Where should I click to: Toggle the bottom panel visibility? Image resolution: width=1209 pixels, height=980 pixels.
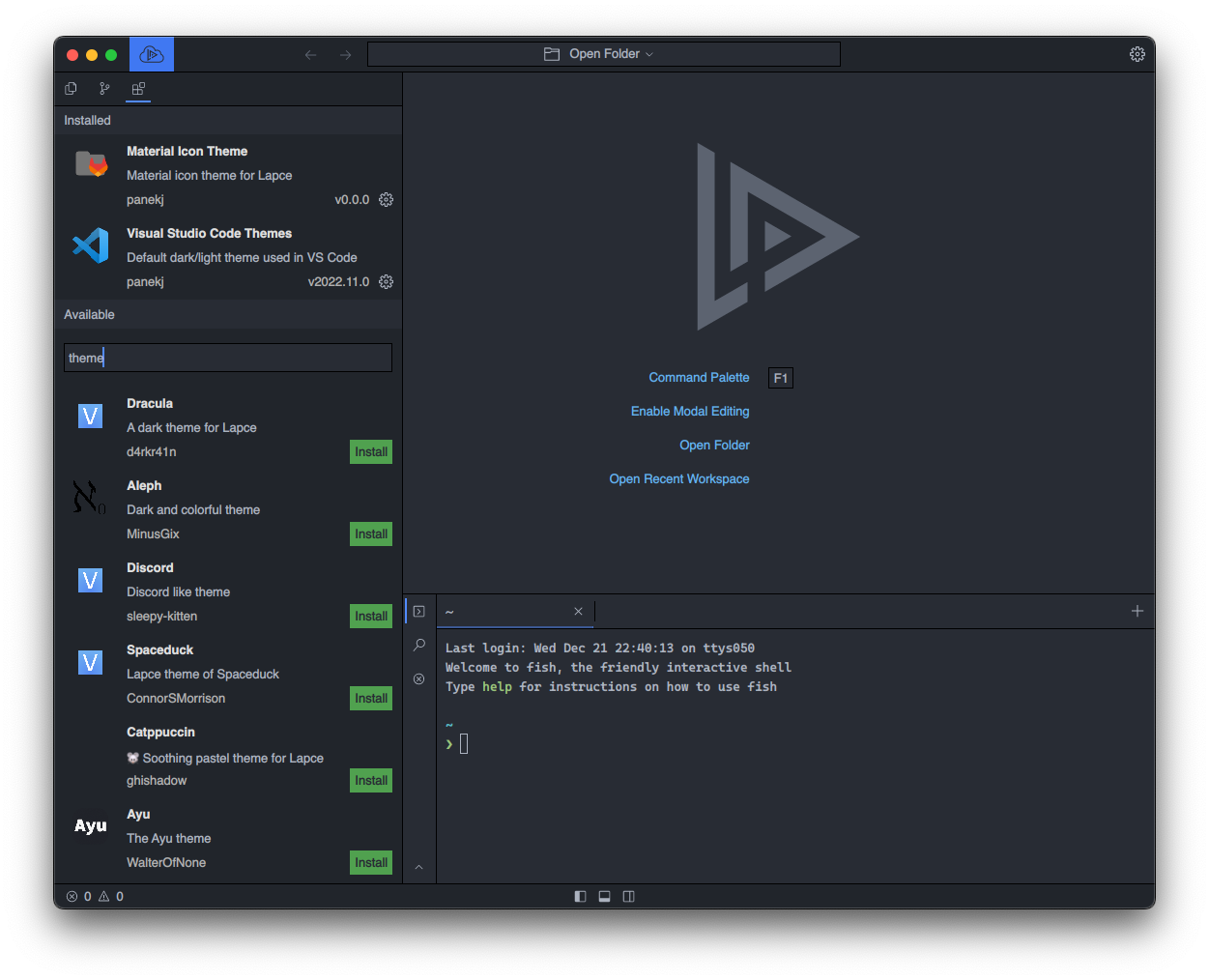tap(604, 896)
